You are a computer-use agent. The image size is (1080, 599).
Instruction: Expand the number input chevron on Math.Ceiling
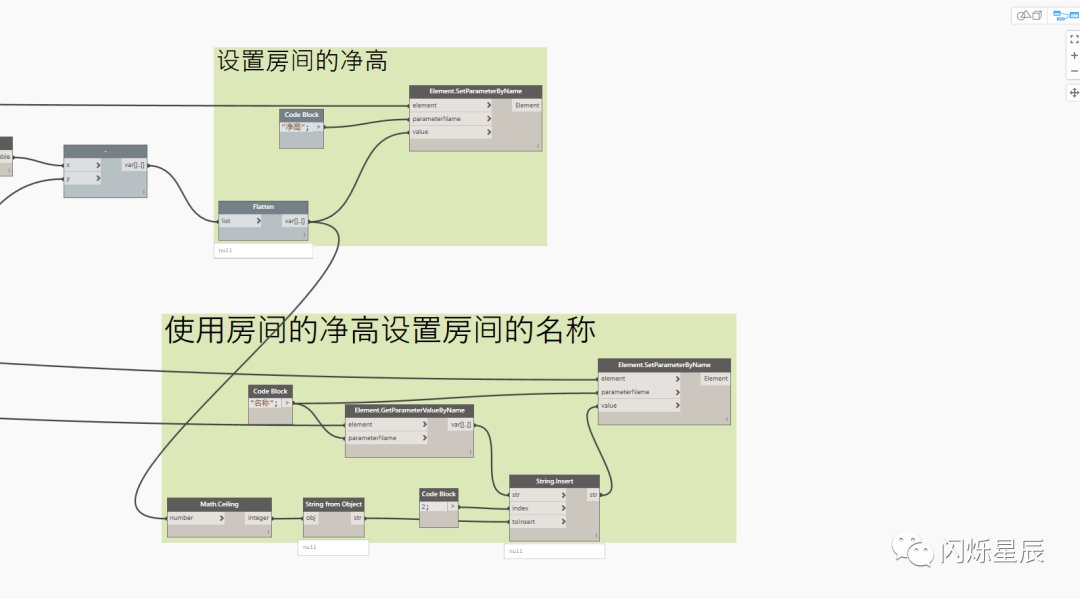222,518
